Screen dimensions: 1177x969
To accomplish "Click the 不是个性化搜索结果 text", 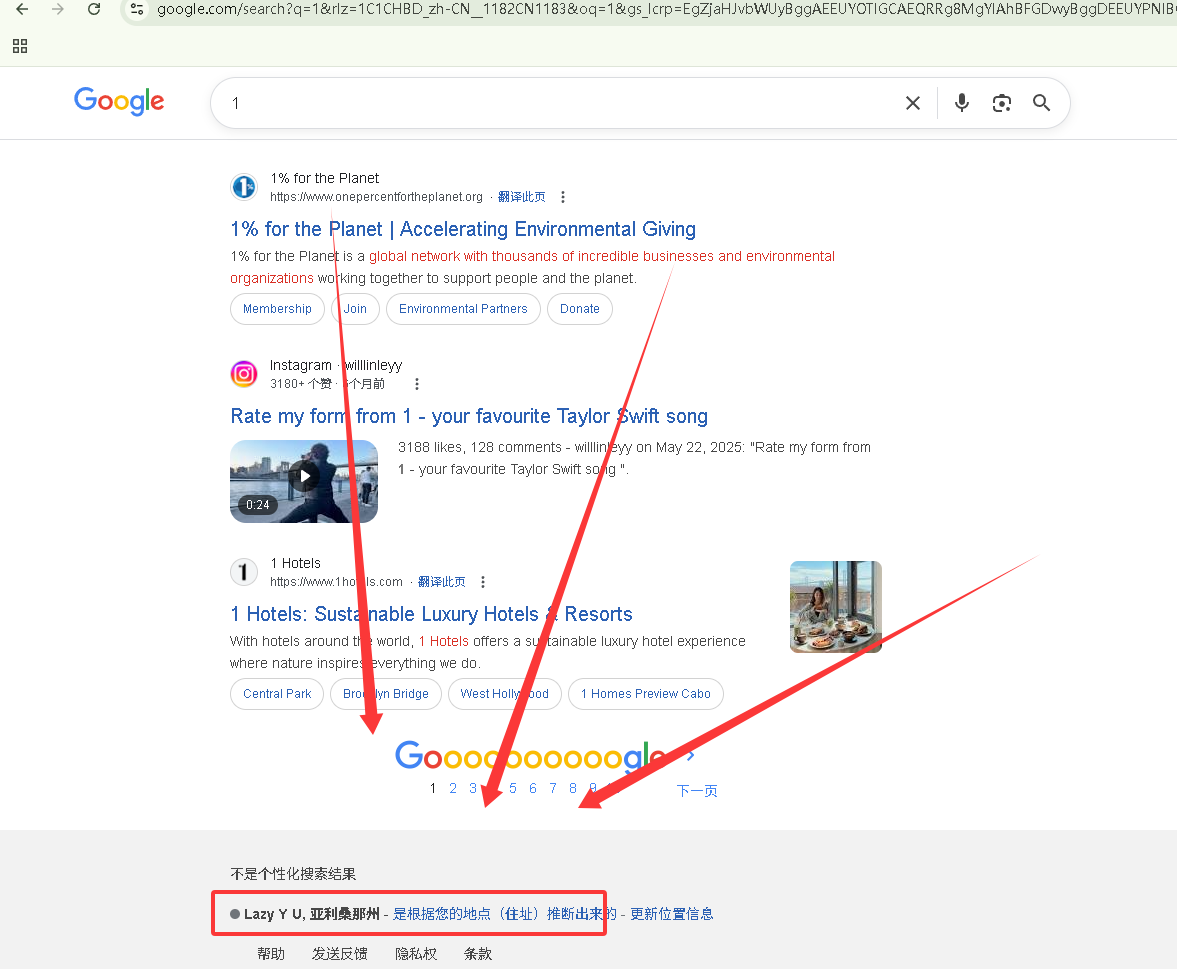I will [x=293, y=874].
